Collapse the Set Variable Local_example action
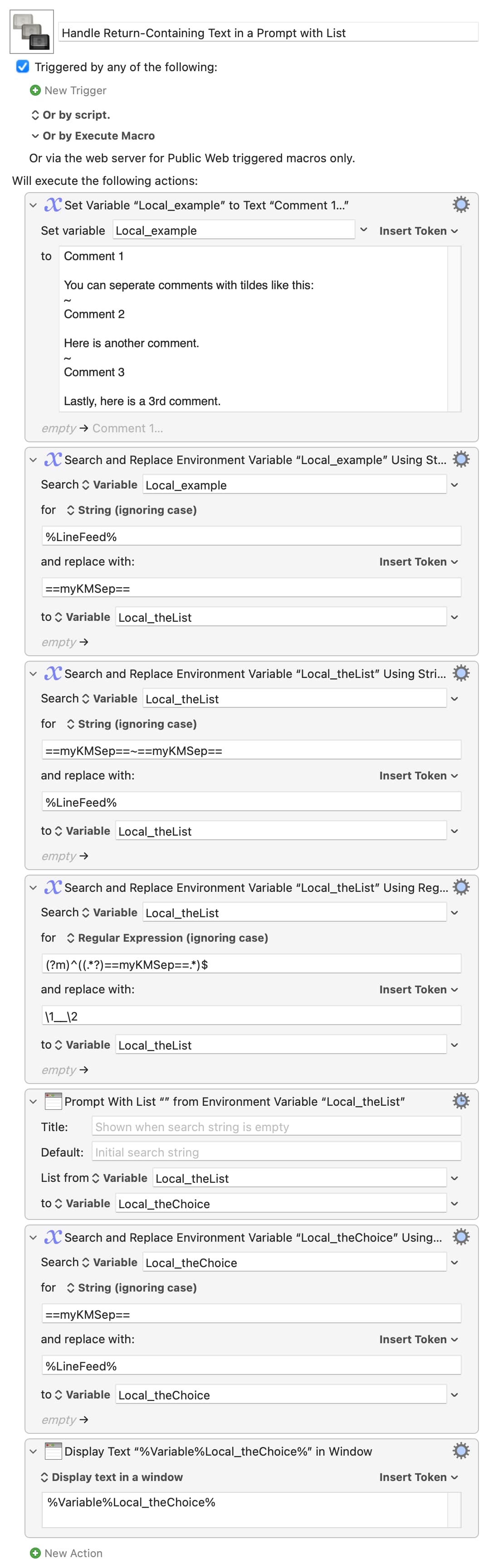Viewport: 488px width, 1568px height. point(33,205)
